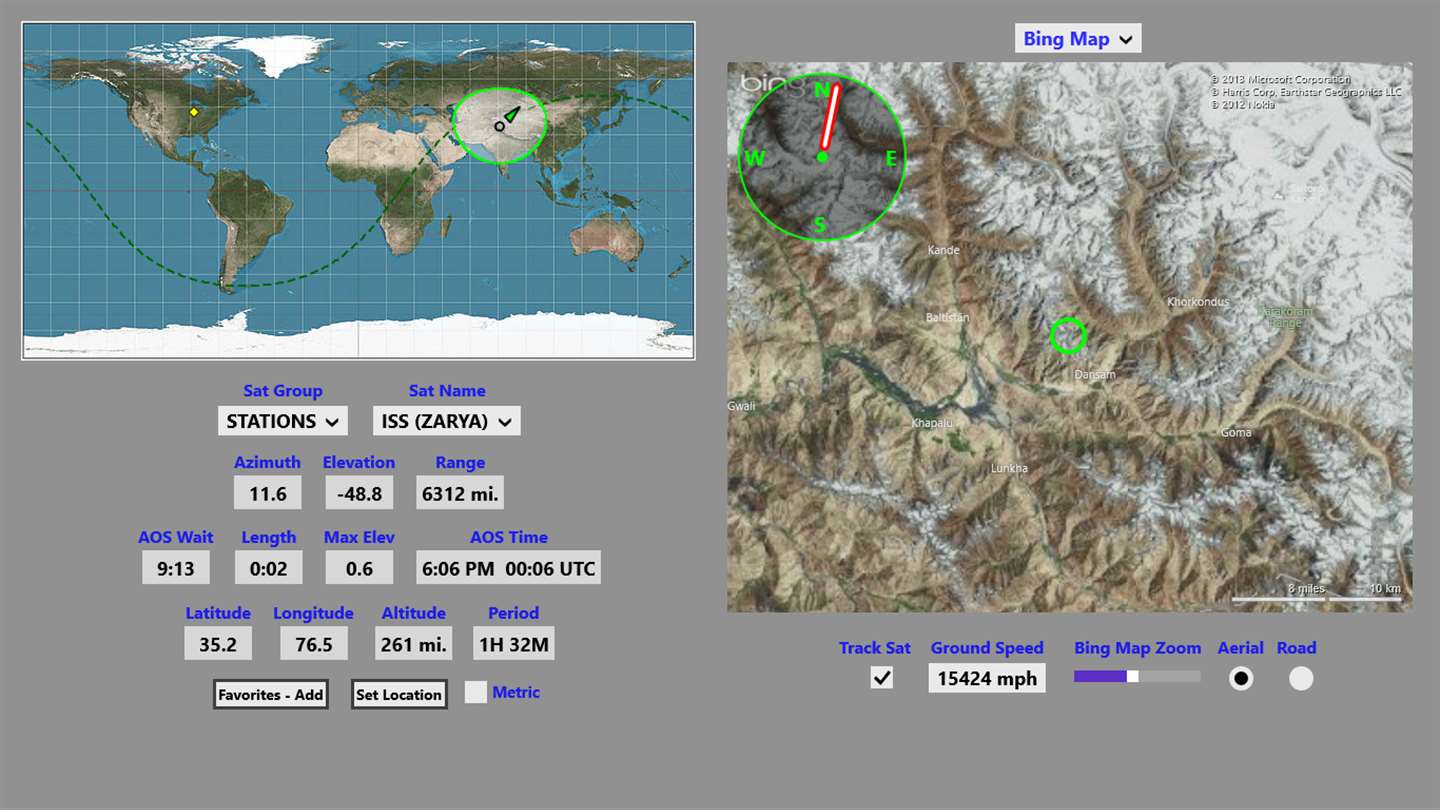Click the Bing logo on the map

coord(772,84)
